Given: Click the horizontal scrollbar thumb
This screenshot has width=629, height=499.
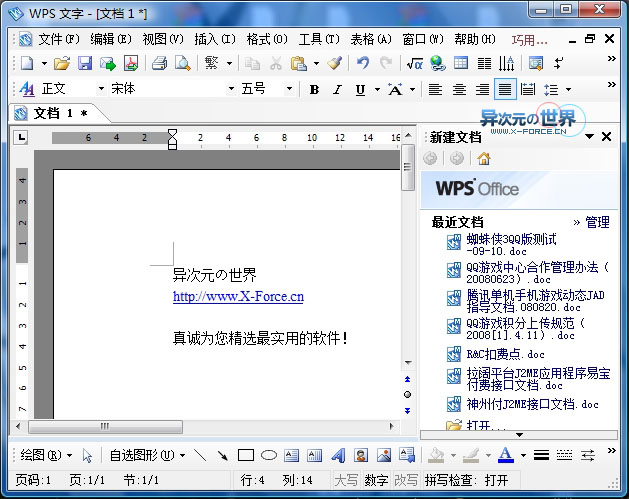Looking at the screenshot, I should click(x=106, y=426).
